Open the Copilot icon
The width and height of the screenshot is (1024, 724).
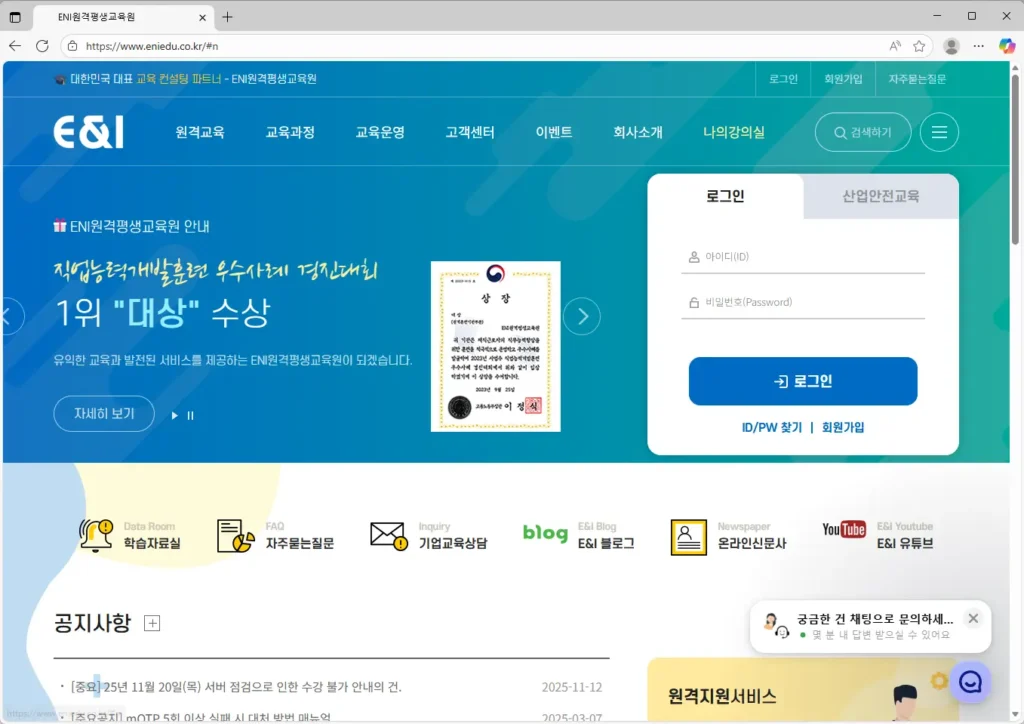(1006, 46)
